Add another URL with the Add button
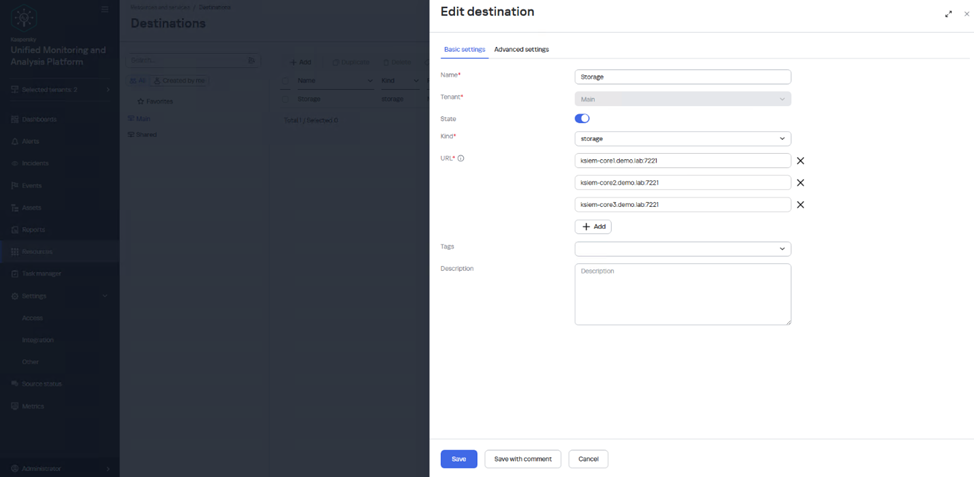This screenshot has height=477, width=974. (593, 227)
